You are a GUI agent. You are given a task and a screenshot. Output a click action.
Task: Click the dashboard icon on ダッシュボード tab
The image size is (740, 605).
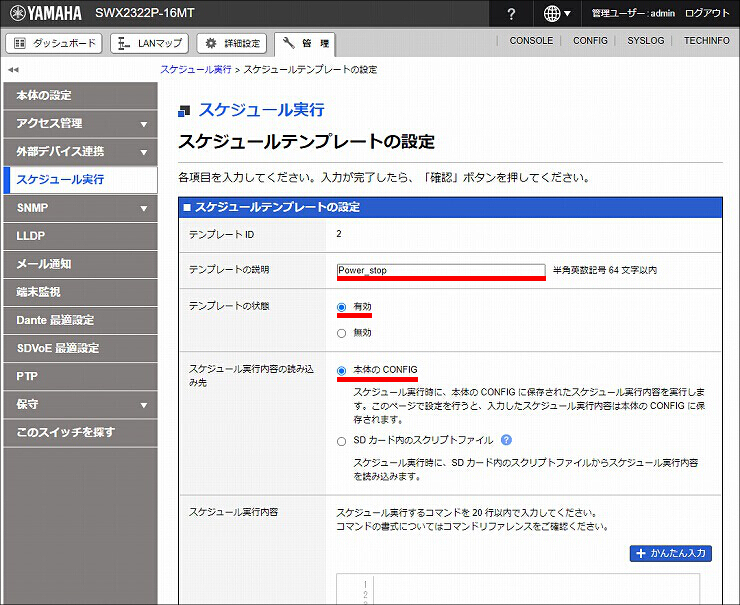coord(19,43)
